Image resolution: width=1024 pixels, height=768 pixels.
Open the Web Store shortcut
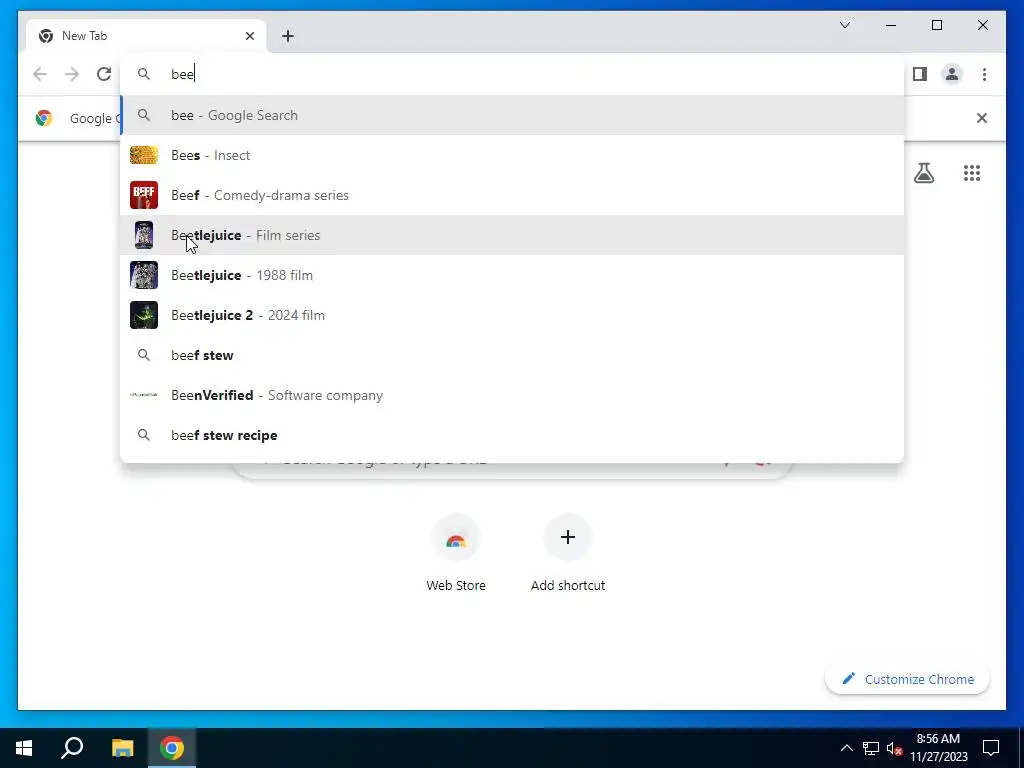(x=456, y=552)
